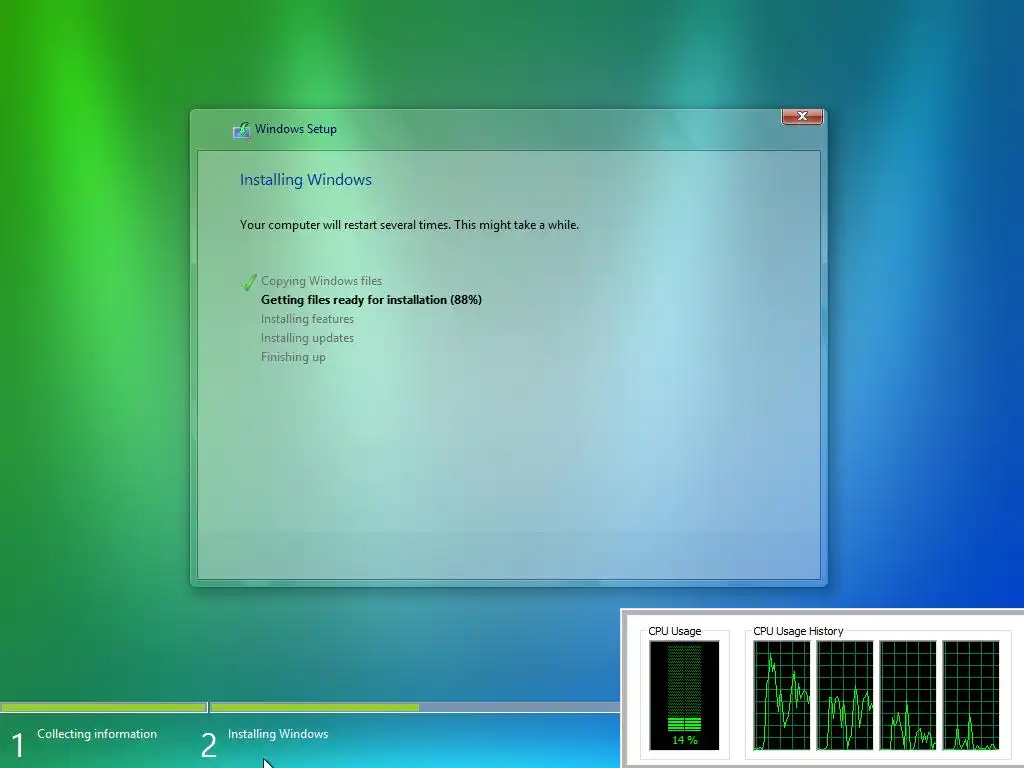Close the Windows Setup dialog
Viewport: 1024px width, 768px height.
point(802,116)
